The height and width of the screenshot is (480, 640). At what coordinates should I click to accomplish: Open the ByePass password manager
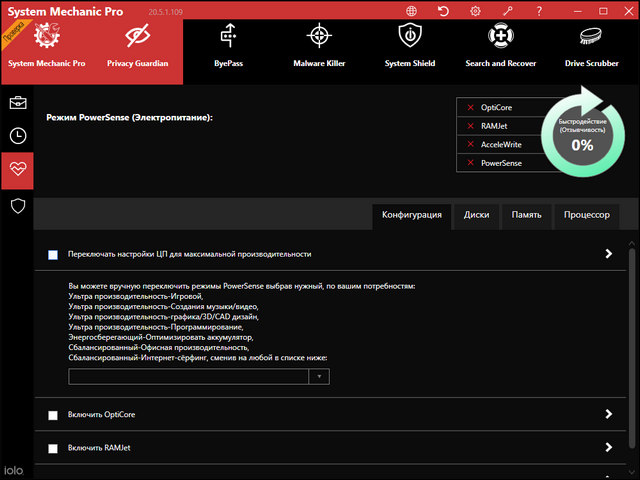228,45
